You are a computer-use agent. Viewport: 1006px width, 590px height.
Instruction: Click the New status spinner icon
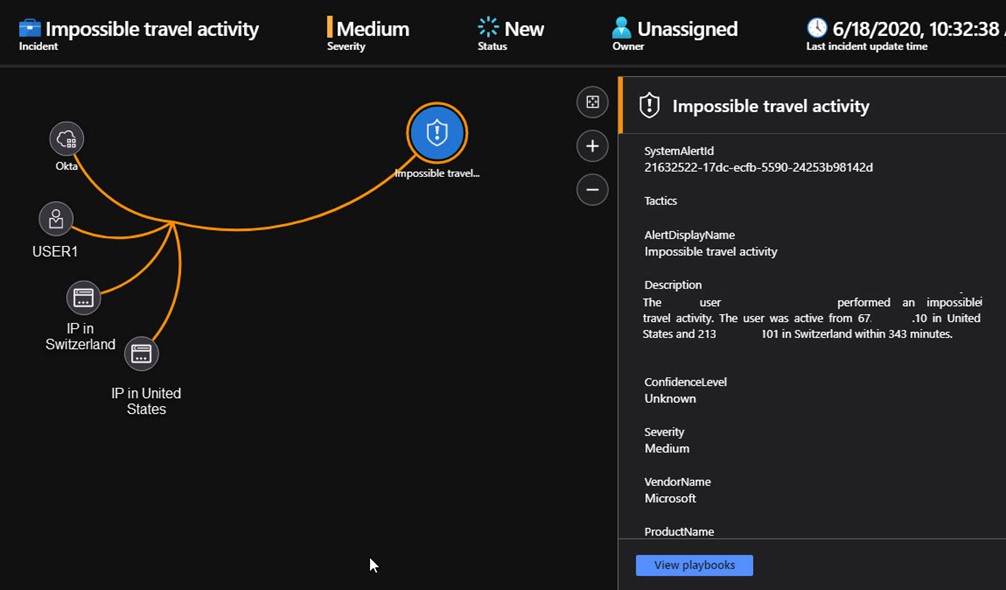tap(488, 28)
